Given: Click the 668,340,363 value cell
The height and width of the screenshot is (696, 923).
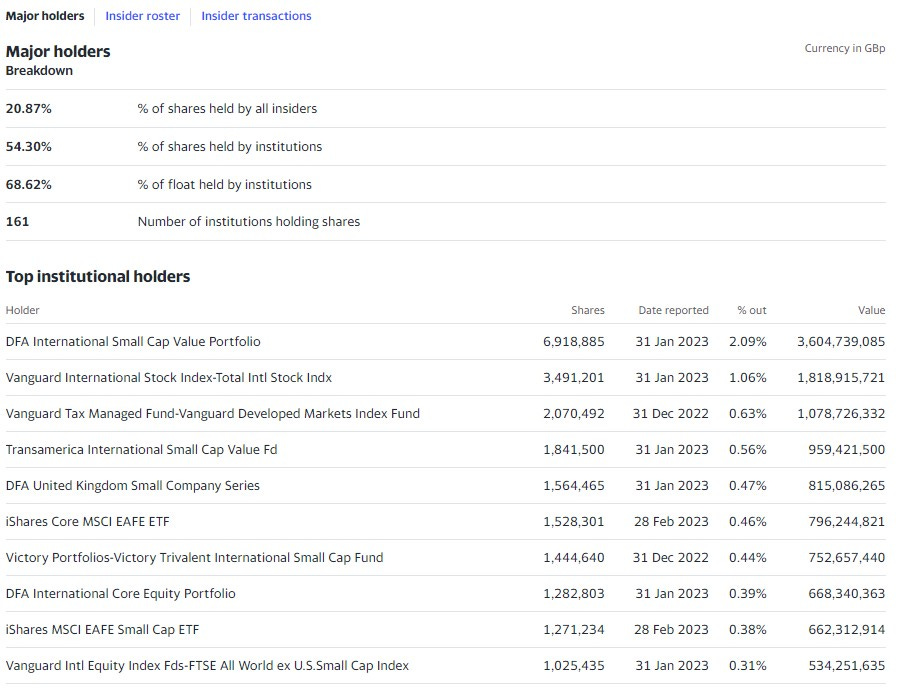Looking at the screenshot, I should point(846,594).
